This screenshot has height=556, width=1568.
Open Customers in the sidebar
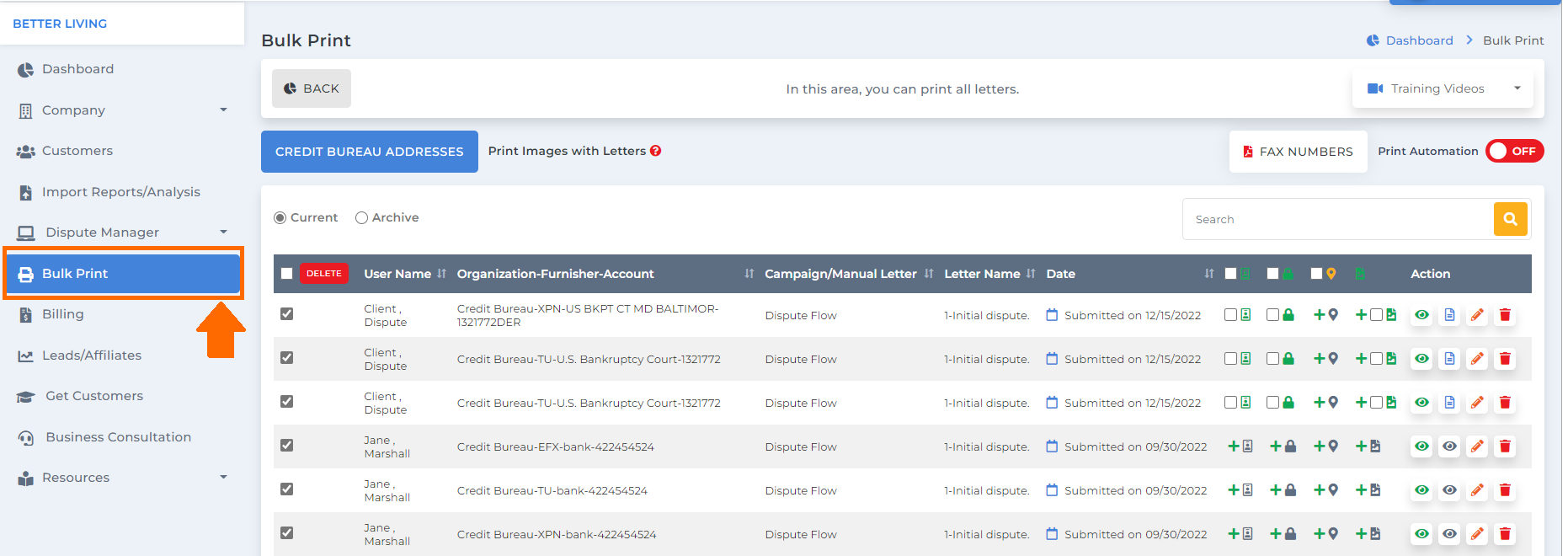[77, 151]
